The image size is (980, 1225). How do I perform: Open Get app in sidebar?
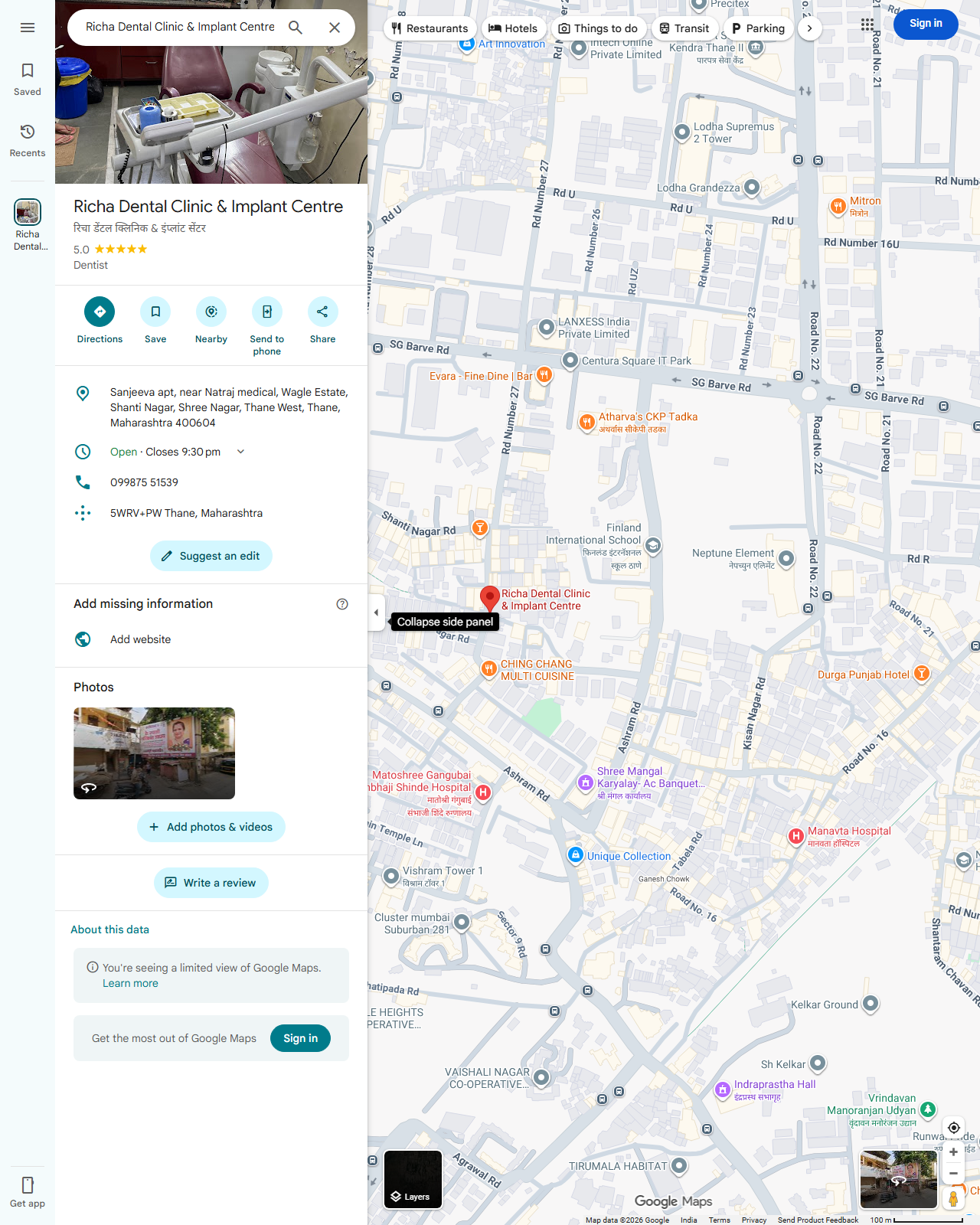coord(28,1192)
